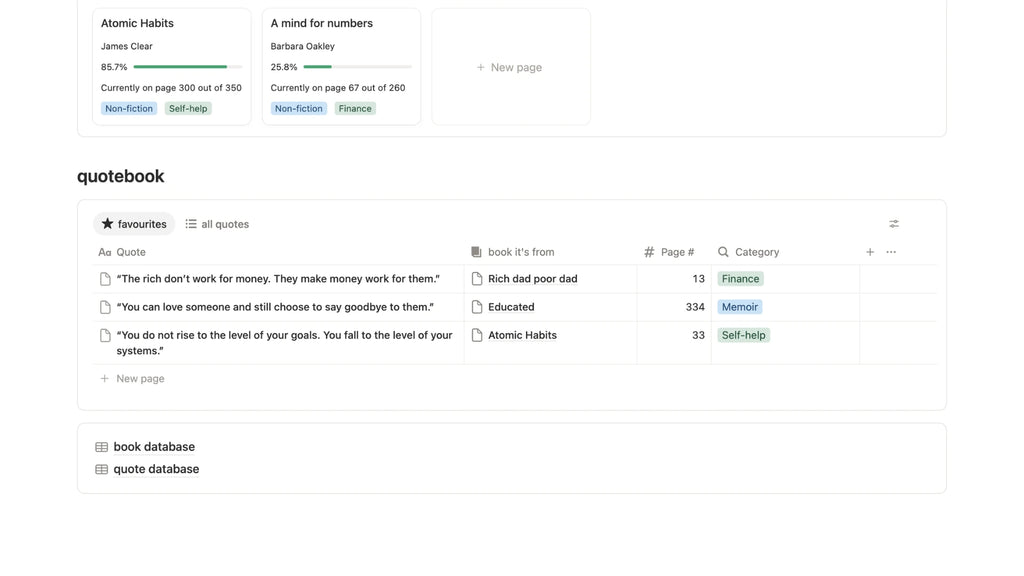
Task: Click the 25.8% progress bar
Action: (x=357, y=67)
